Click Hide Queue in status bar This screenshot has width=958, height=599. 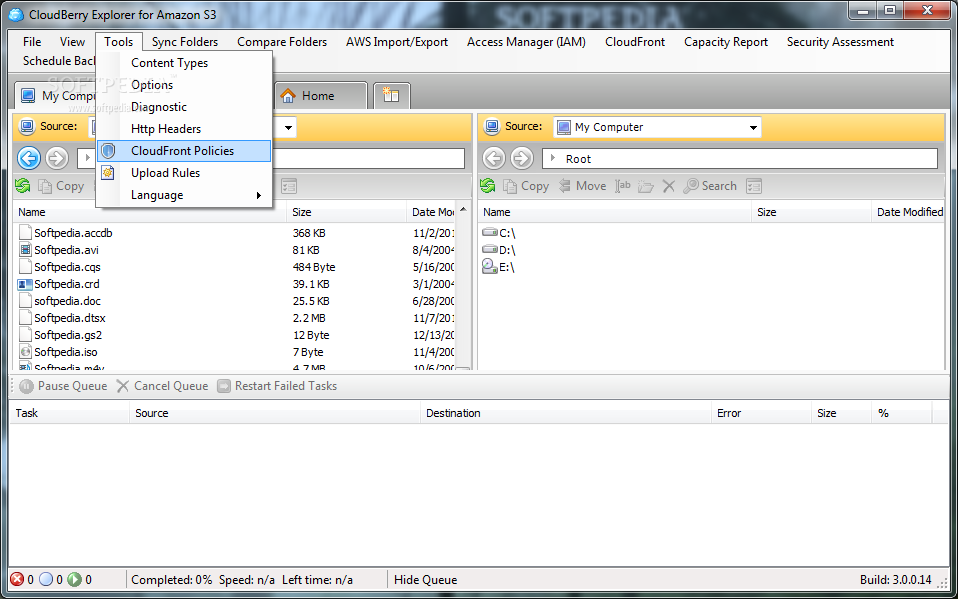coord(425,580)
